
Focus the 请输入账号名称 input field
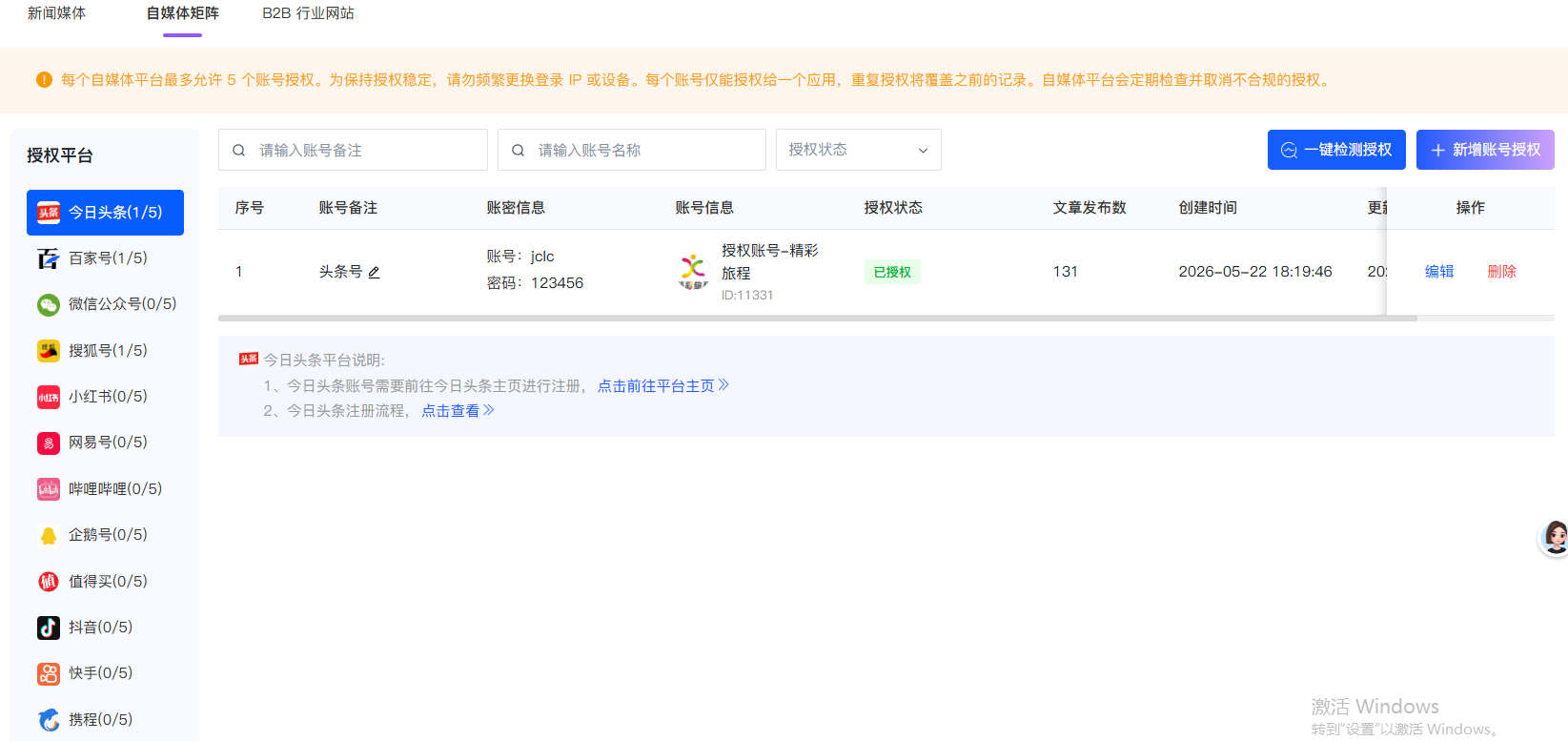[x=632, y=150]
